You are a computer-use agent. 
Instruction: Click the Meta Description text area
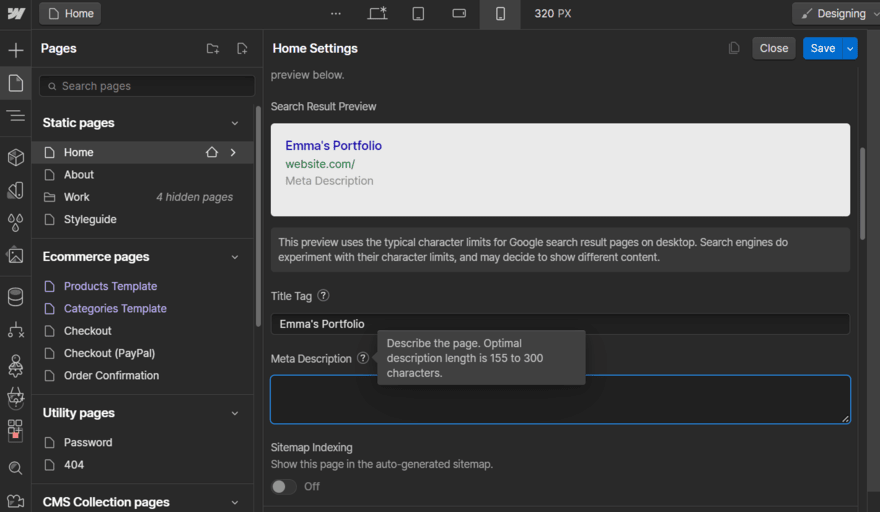click(560, 399)
